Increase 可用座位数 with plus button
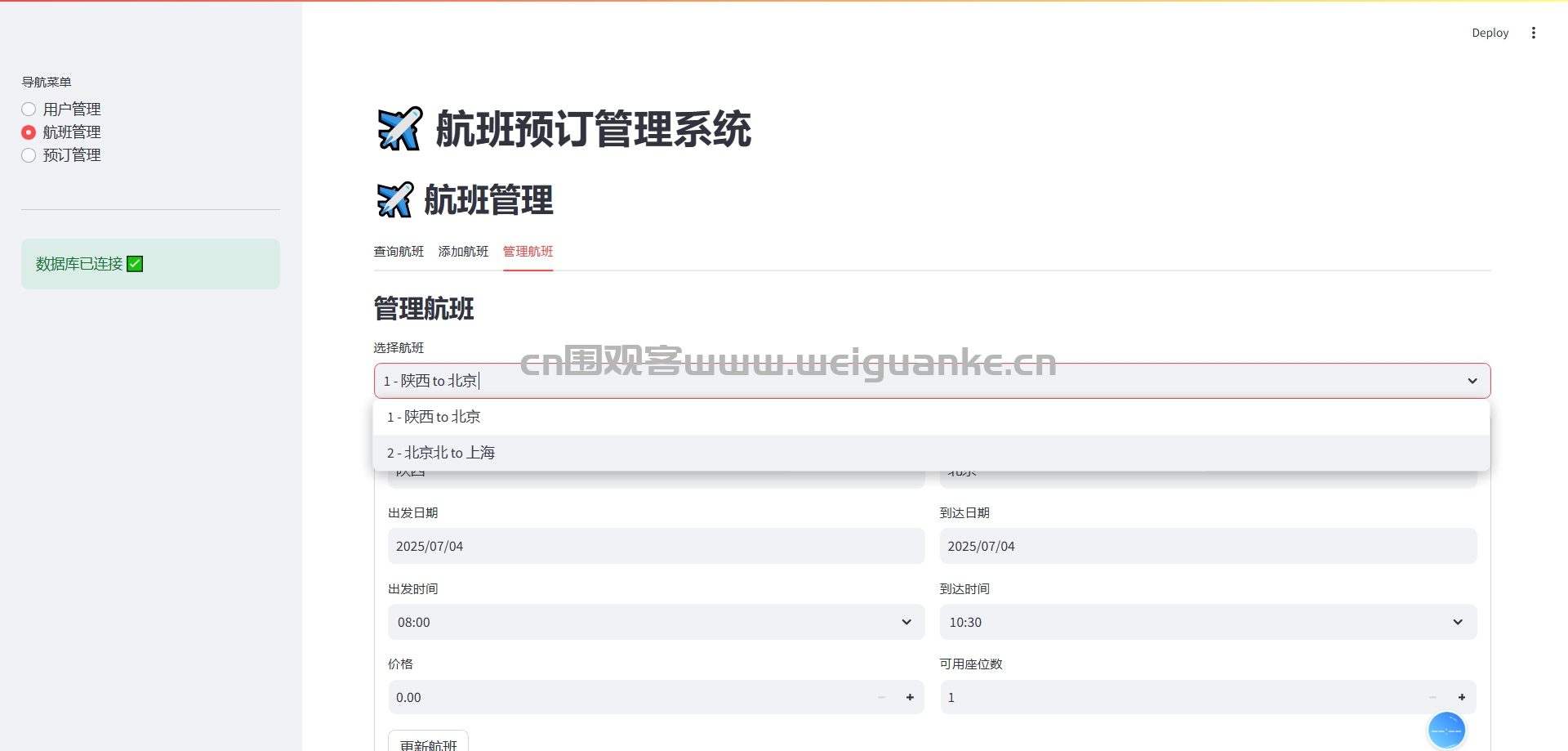Image resolution: width=1568 pixels, height=751 pixels. click(x=1462, y=697)
